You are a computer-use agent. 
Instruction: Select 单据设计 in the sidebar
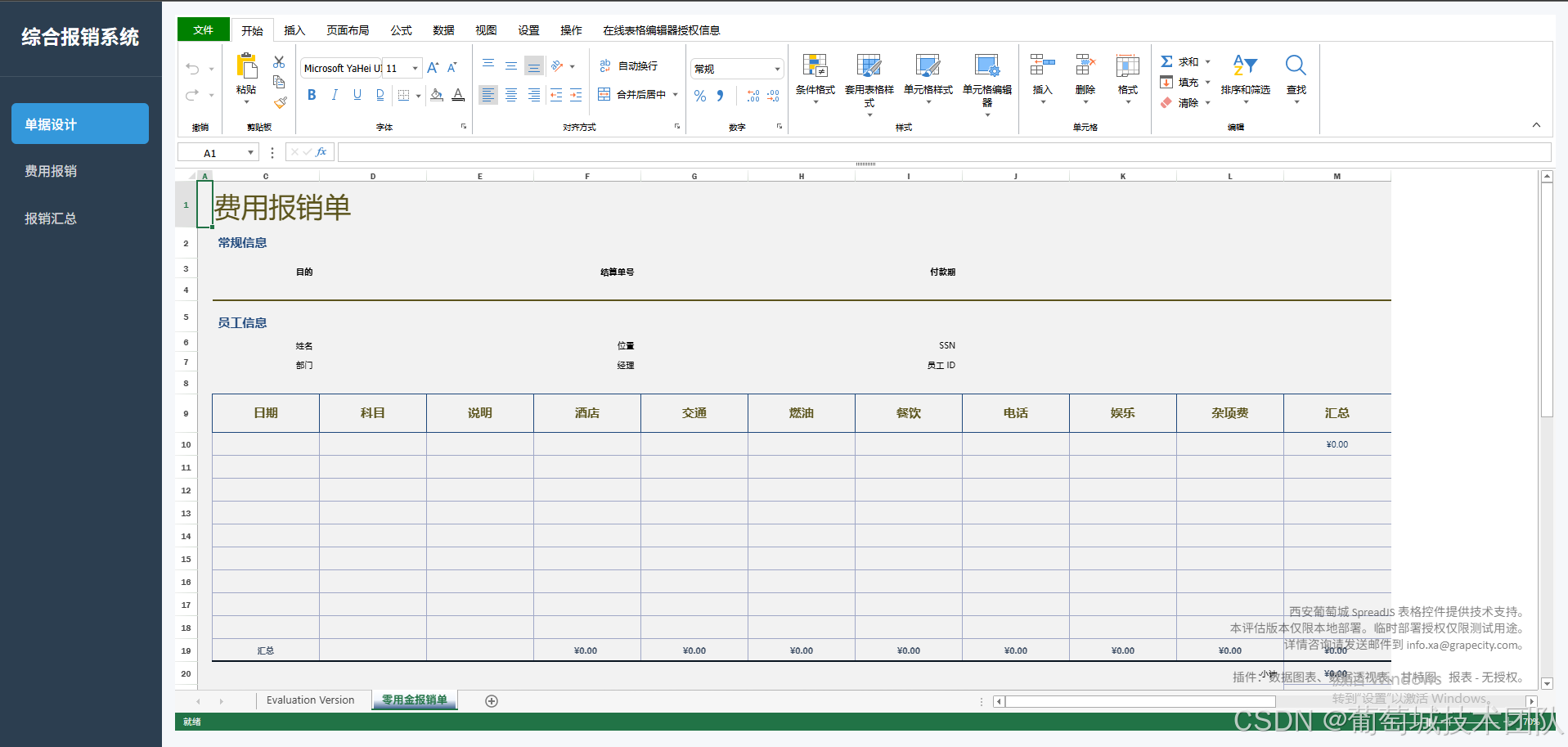[80, 124]
